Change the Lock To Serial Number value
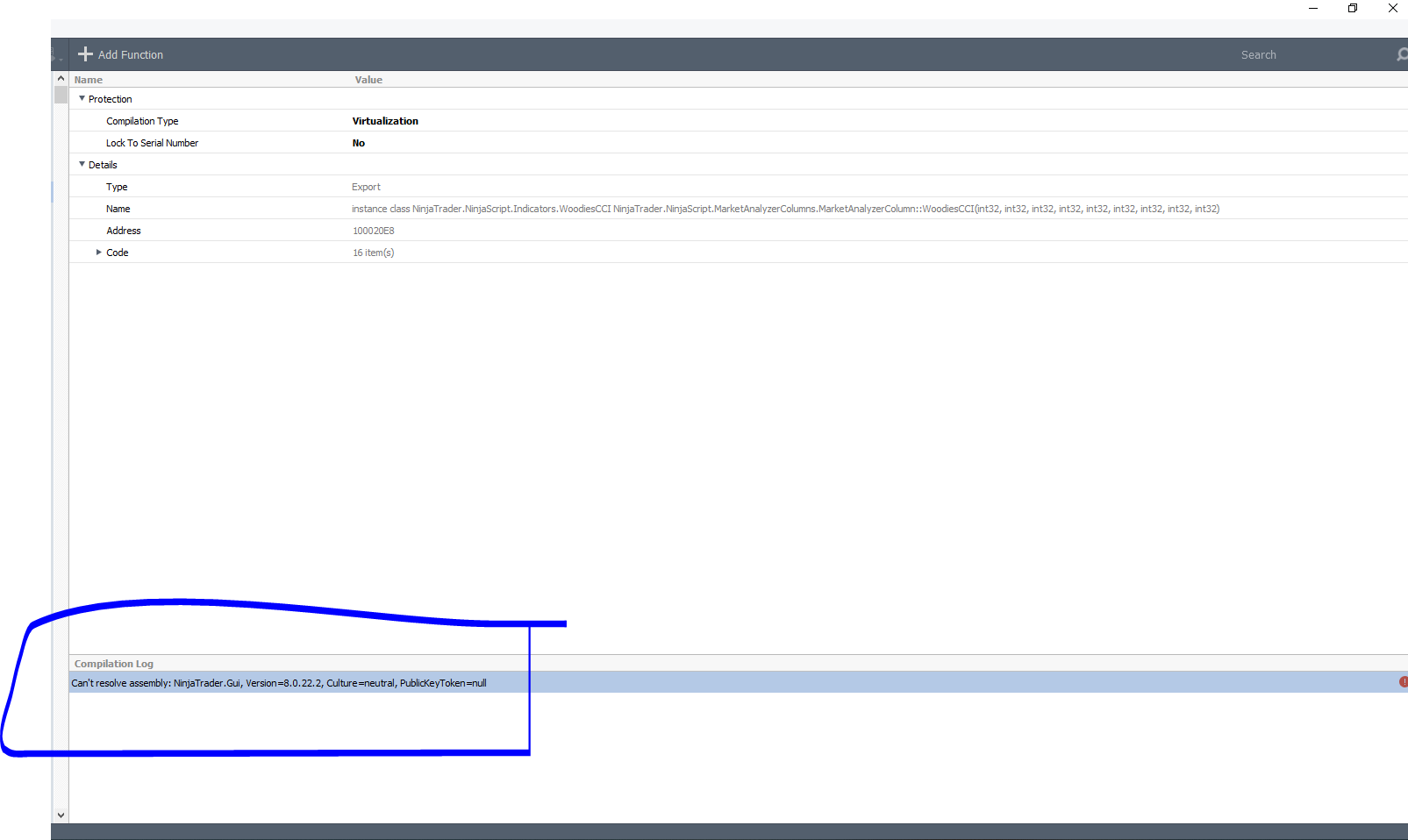The width and height of the screenshot is (1408, 840). [359, 143]
